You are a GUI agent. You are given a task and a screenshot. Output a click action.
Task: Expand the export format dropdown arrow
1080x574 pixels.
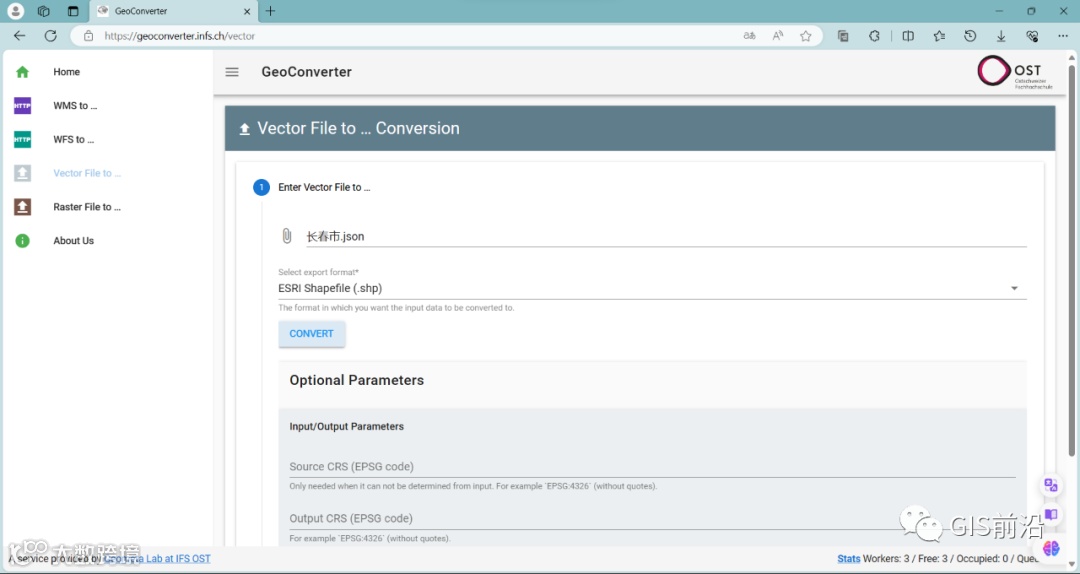pyautogui.click(x=1014, y=289)
